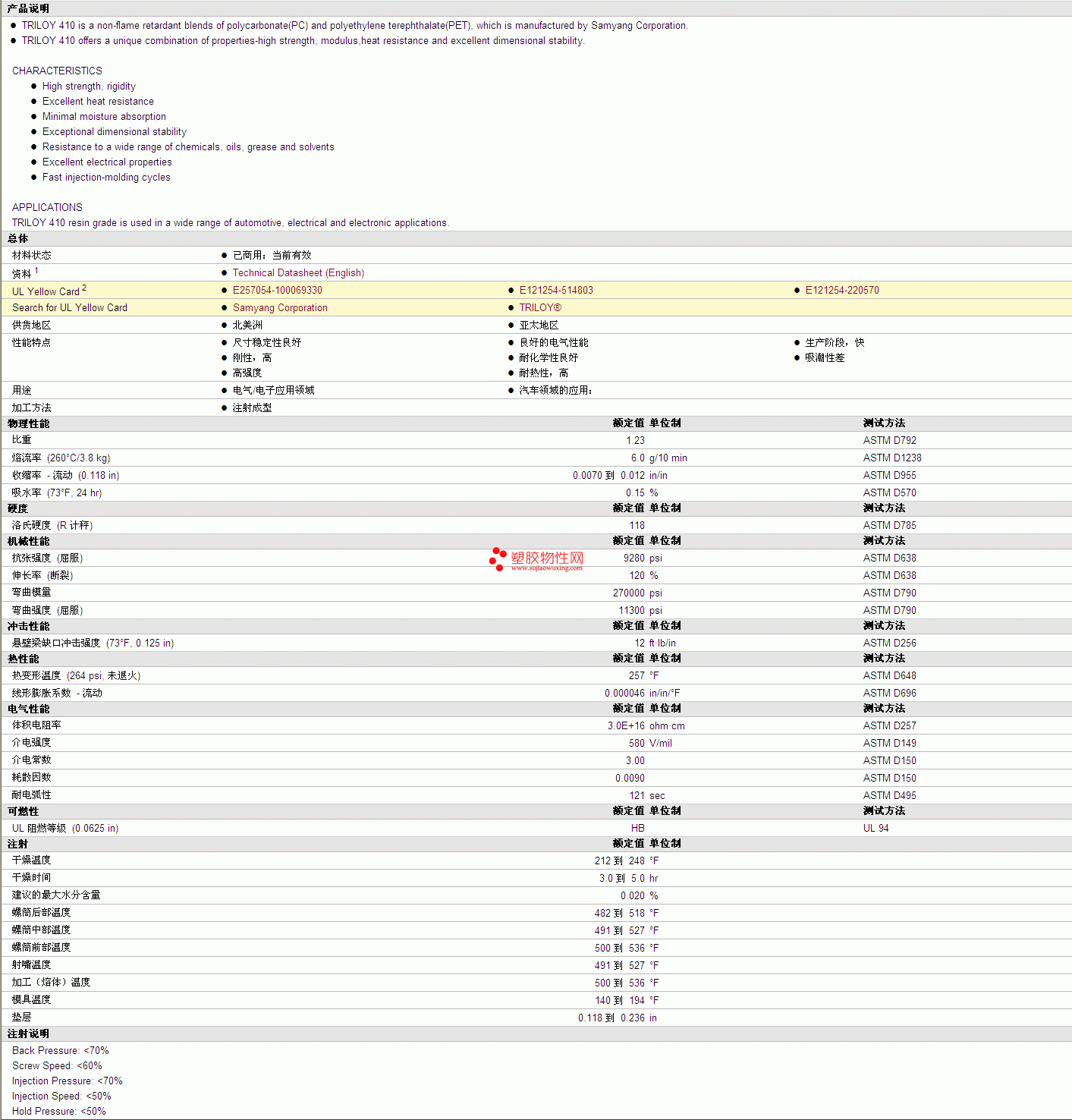Click the 'Hold Pressure: <50%' note
This screenshot has width=1072, height=1120.
click(59, 1112)
